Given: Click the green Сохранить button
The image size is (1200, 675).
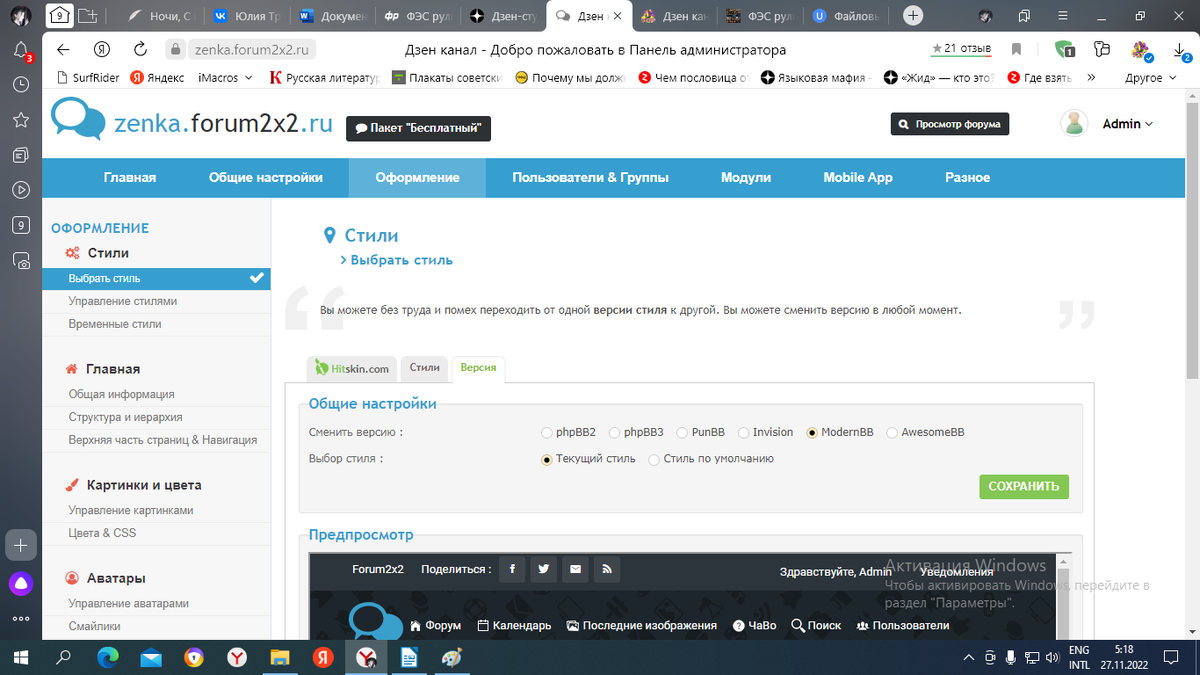Looking at the screenshot, I should click(x=1024, y=487).
